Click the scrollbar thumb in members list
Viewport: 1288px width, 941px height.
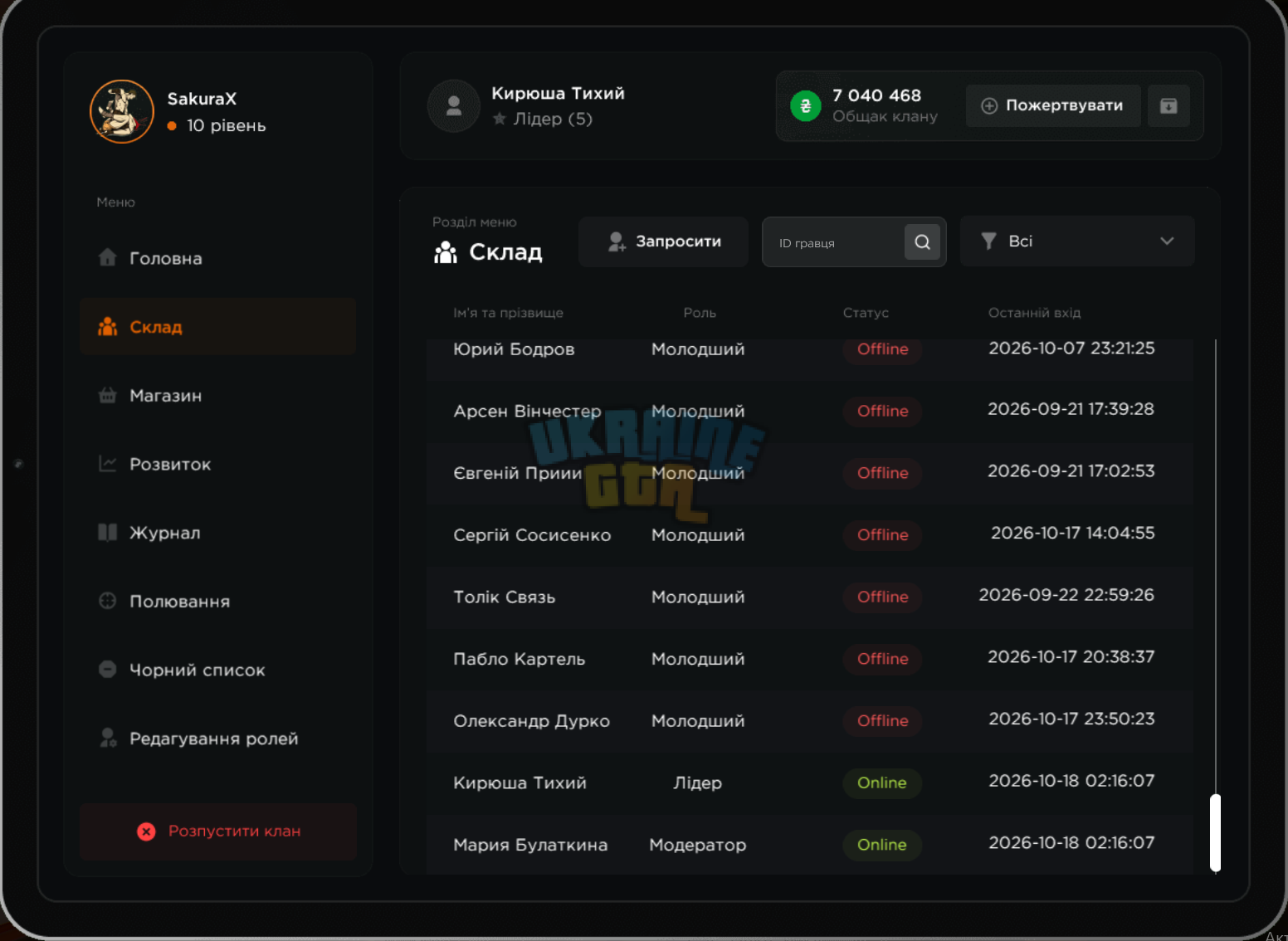[1215, 833]
